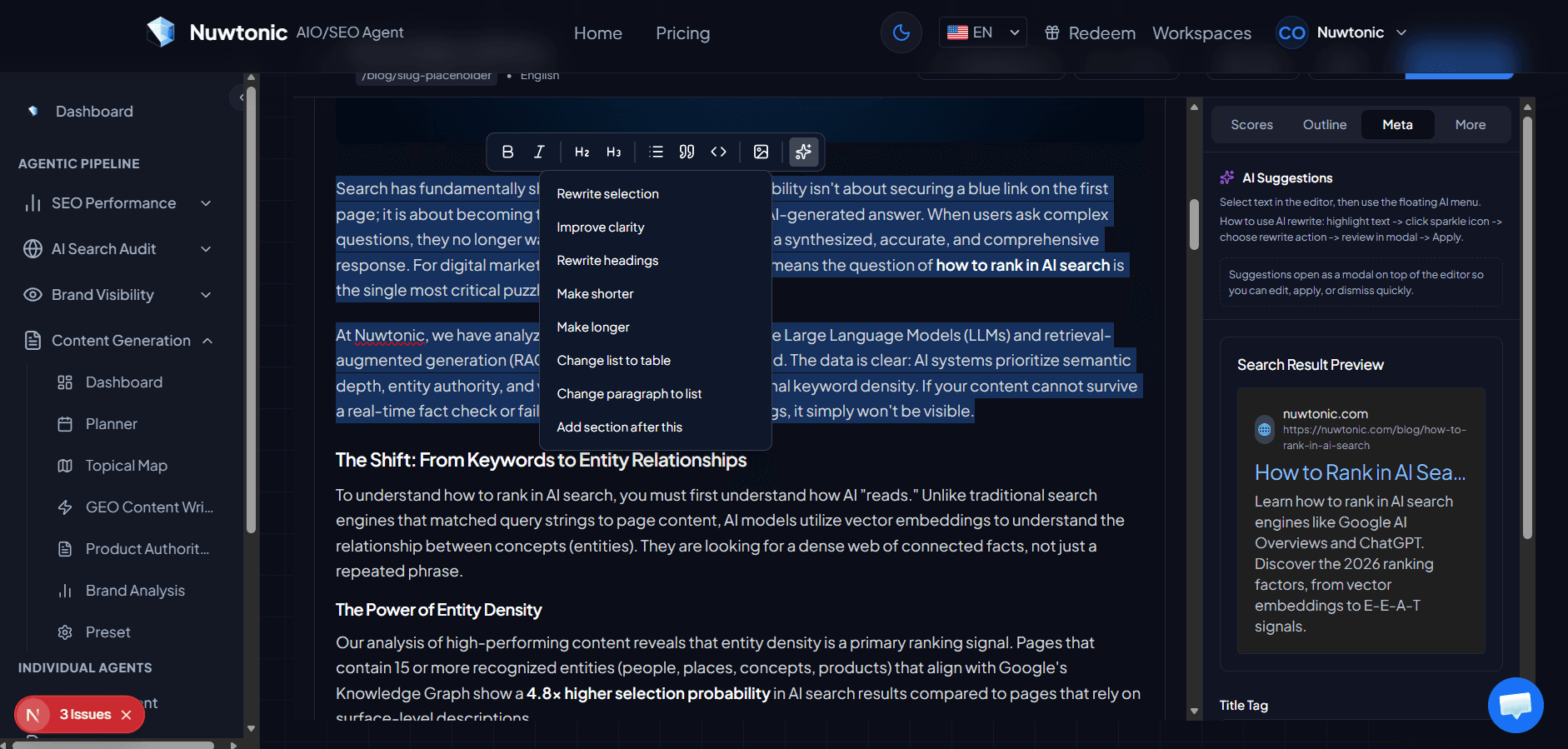The width and height of the screenshot is (1568, 749).
Task: Click the sidebar horizontal scrollbar
Action: pyautogui.click(x=113, y=745)
